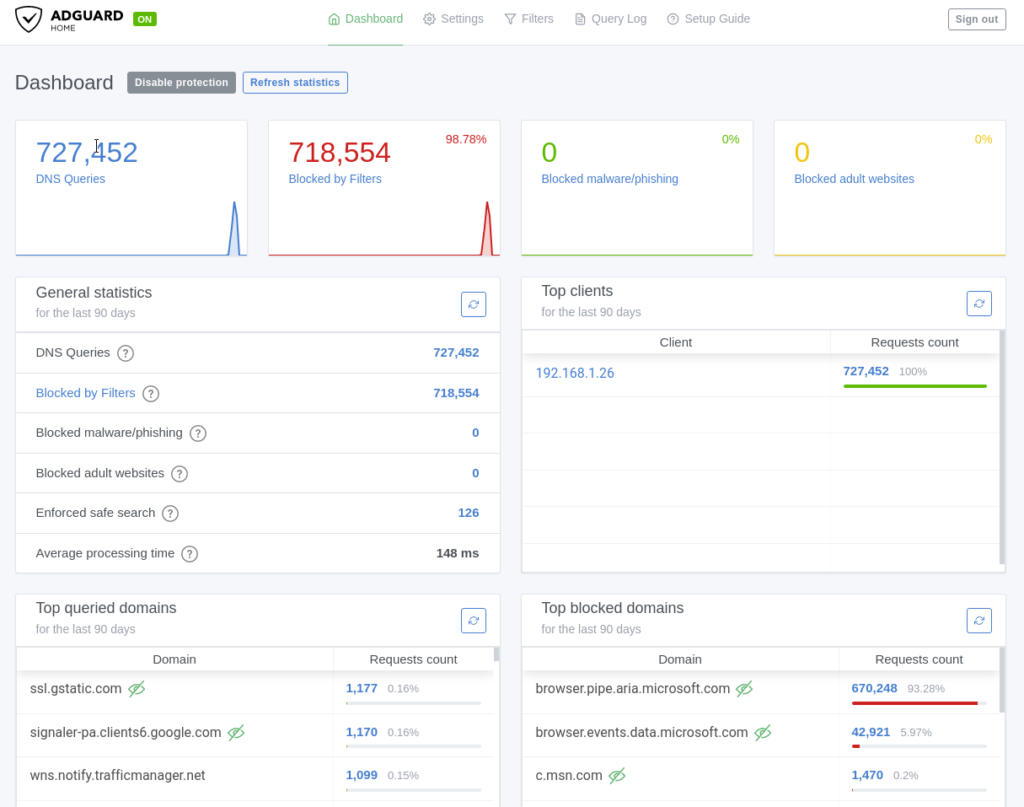Toggle tracker eye icon for browser.pipe.aria.microsoft.com
This screenshot has height=807, width=1024.
(744, 689)
